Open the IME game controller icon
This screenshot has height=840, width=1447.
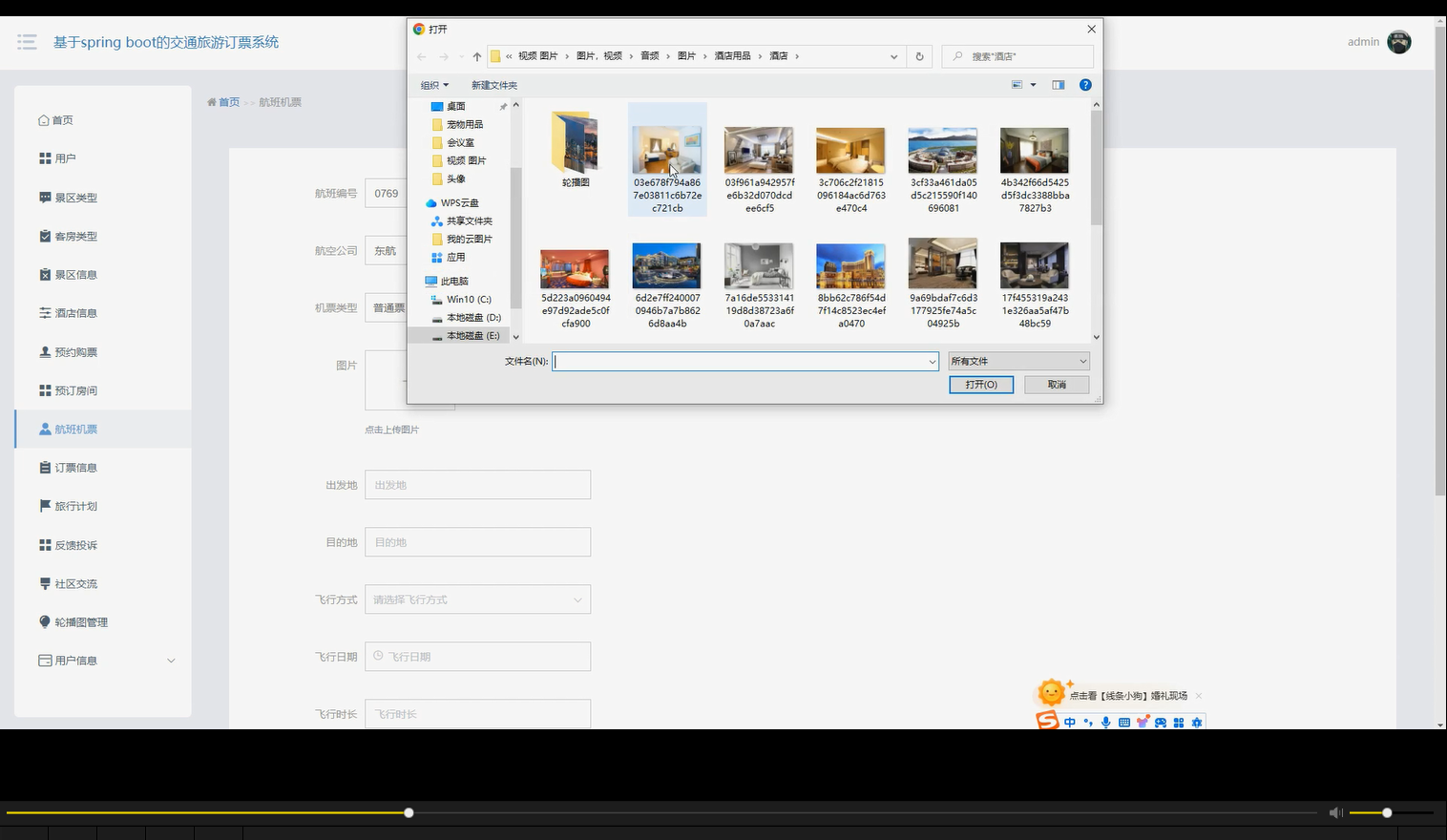(x=1161, y=723)
